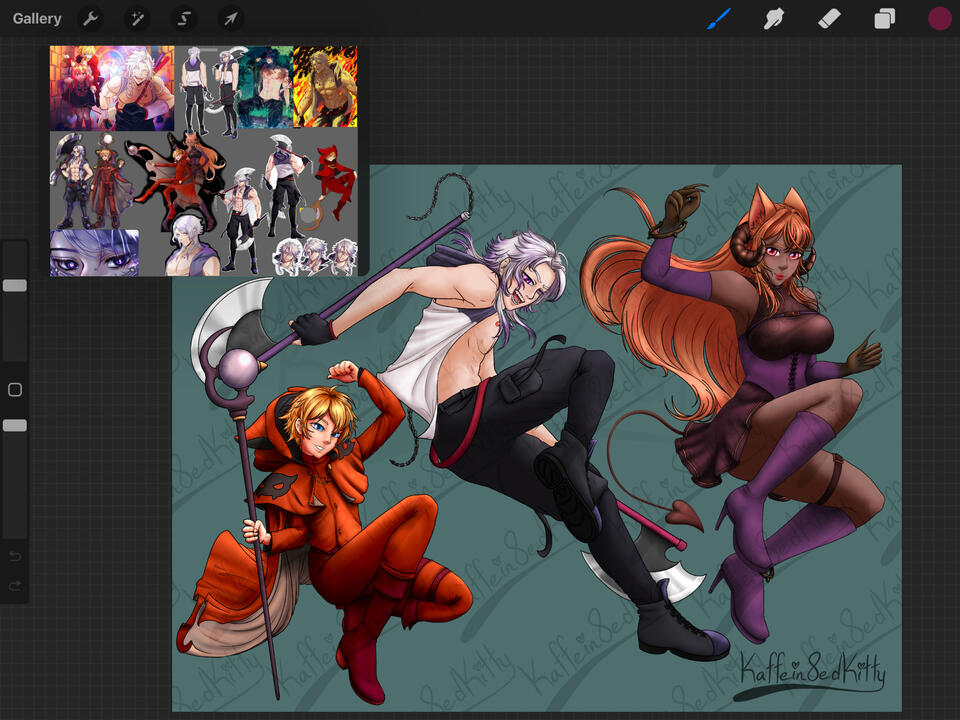The image size is (960, 720).
Task: Return to the Gallery
Action: click(x=37, y=19)
